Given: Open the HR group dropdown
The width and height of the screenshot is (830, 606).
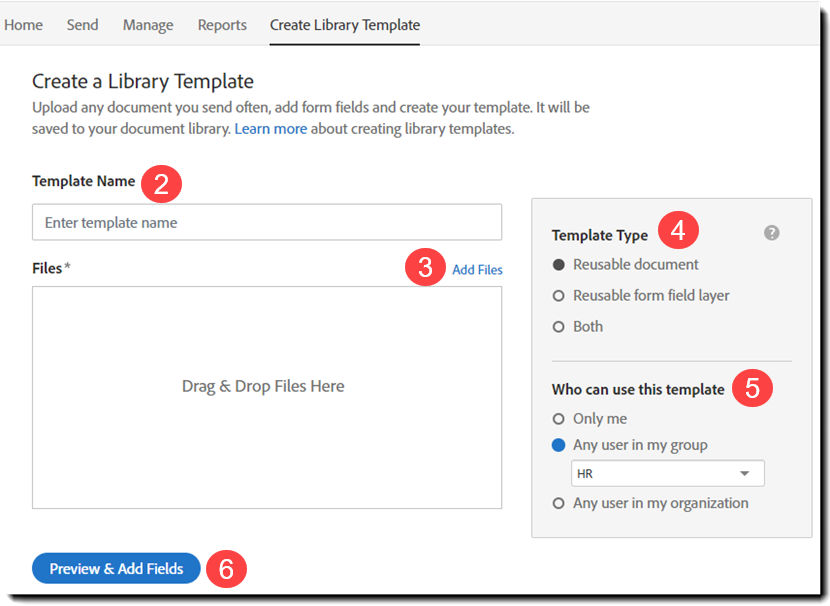Looking at the screenshot, I should pyautogui.click(x=667, y=473).
